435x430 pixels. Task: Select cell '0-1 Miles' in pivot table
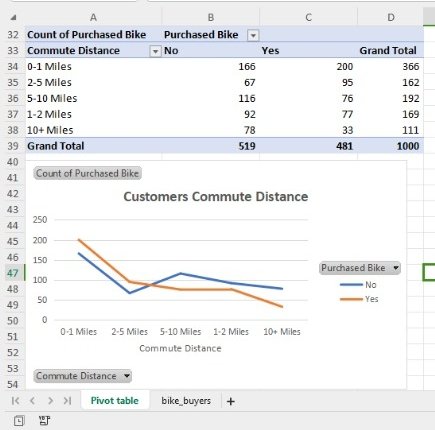[x=93, y=67]
